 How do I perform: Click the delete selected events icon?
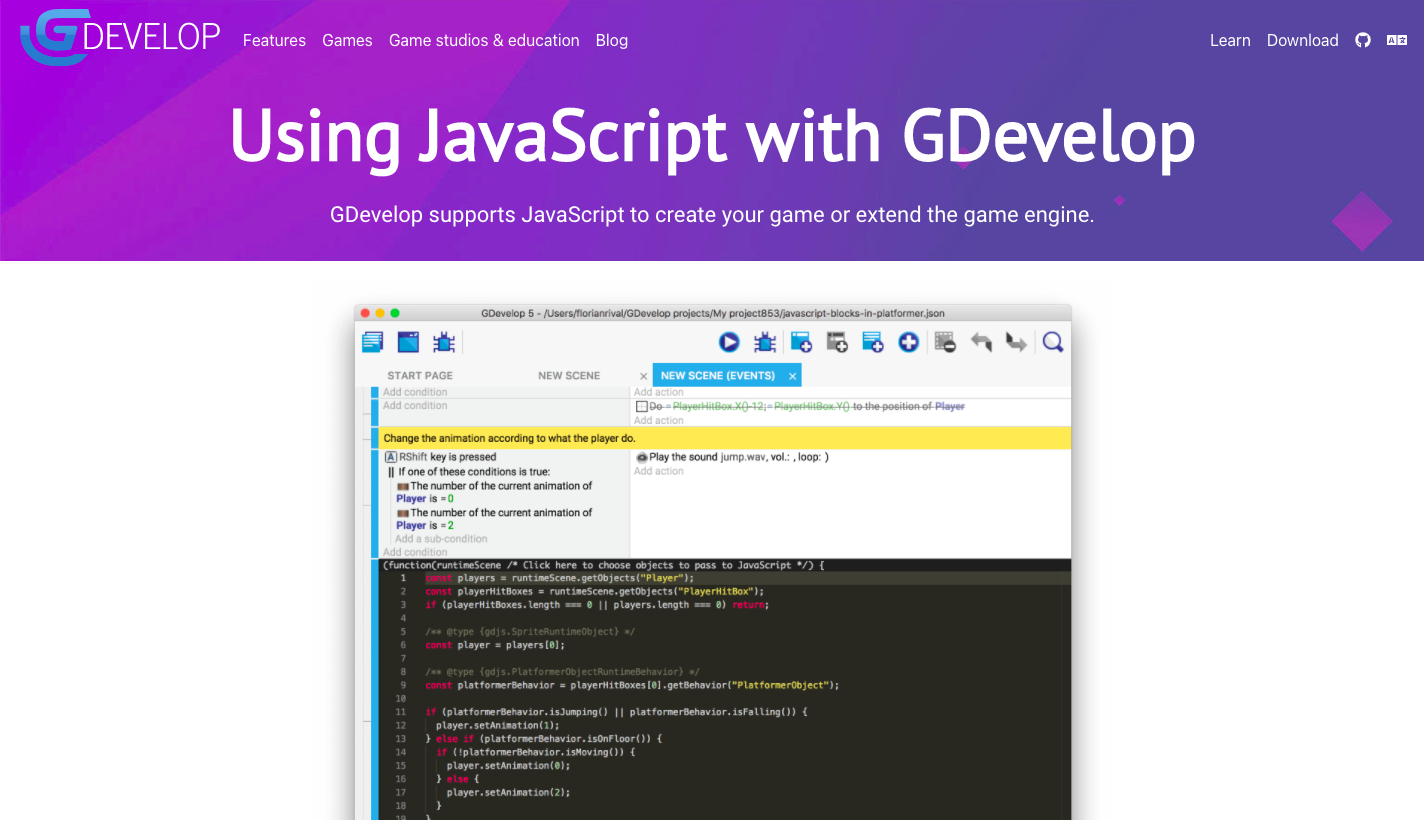tap(945, 342)
